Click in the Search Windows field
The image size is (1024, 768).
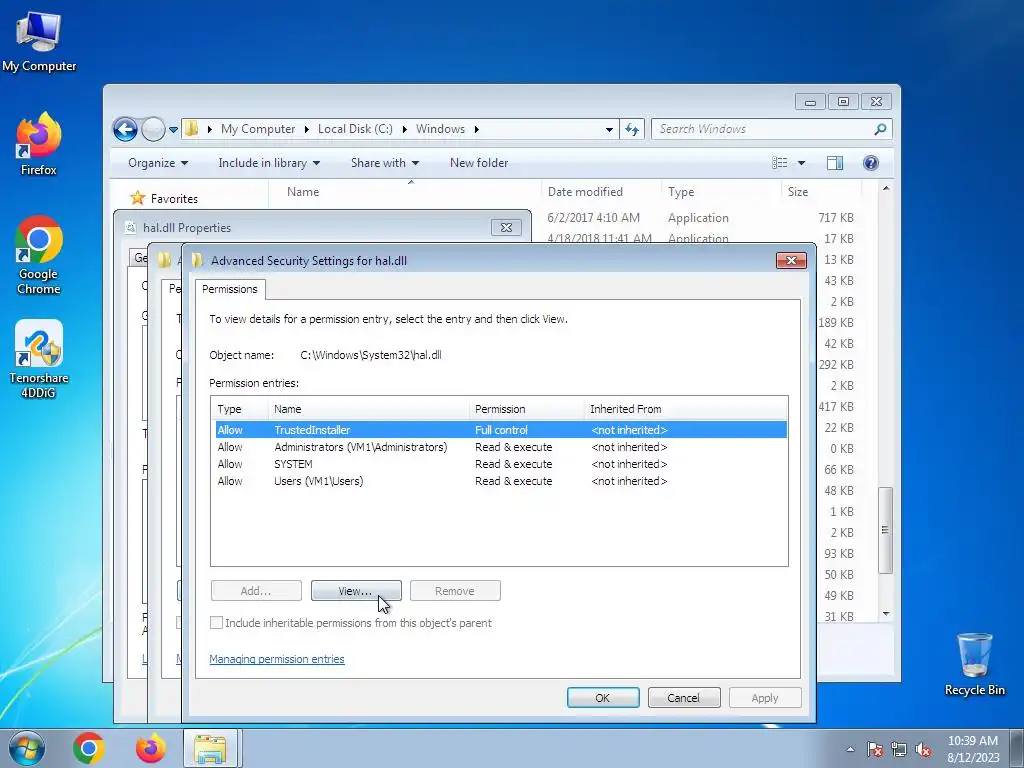pyautogui.click(x=763, y=129)
